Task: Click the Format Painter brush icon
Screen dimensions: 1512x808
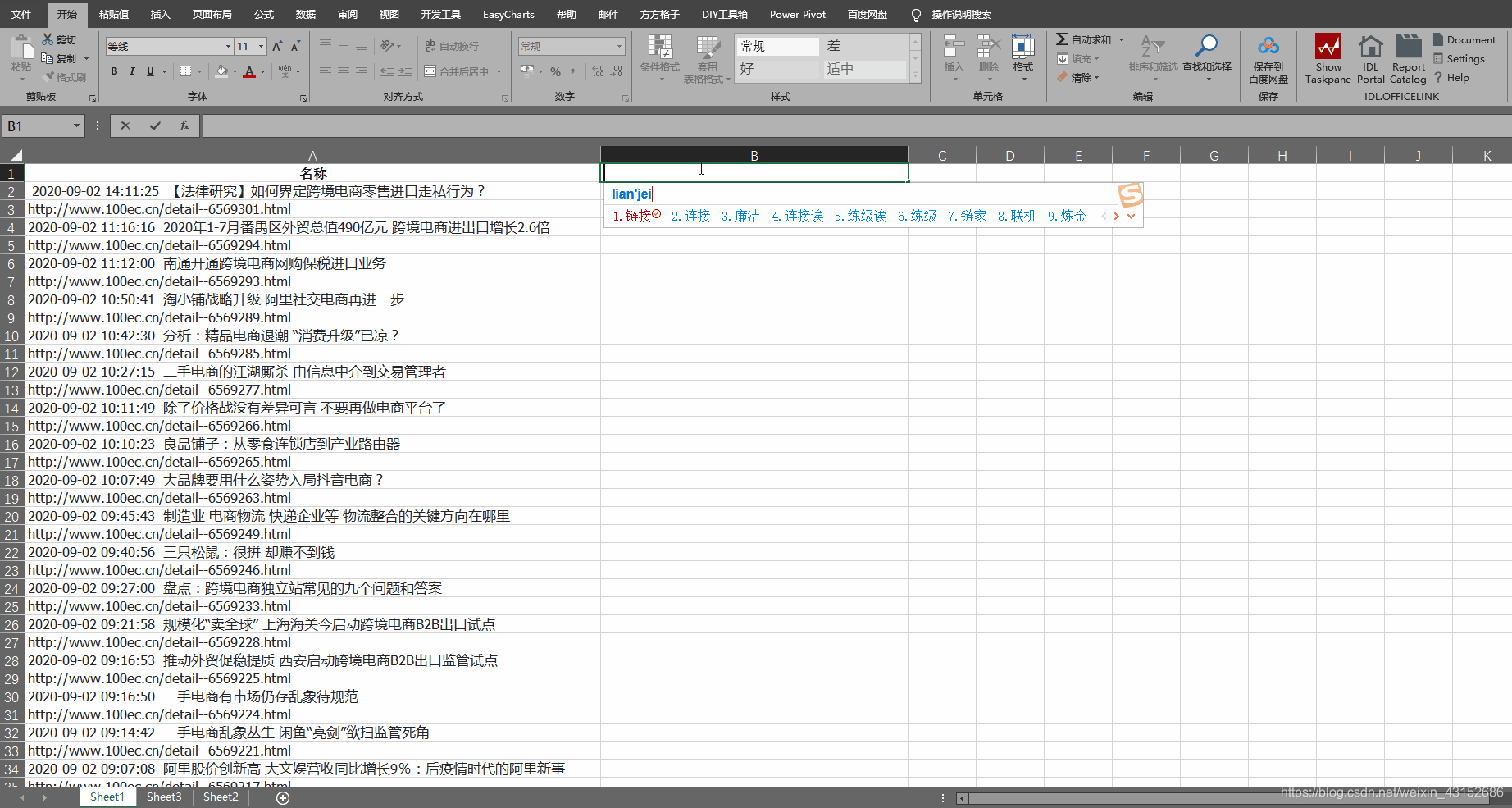Action: coord(48,77)
